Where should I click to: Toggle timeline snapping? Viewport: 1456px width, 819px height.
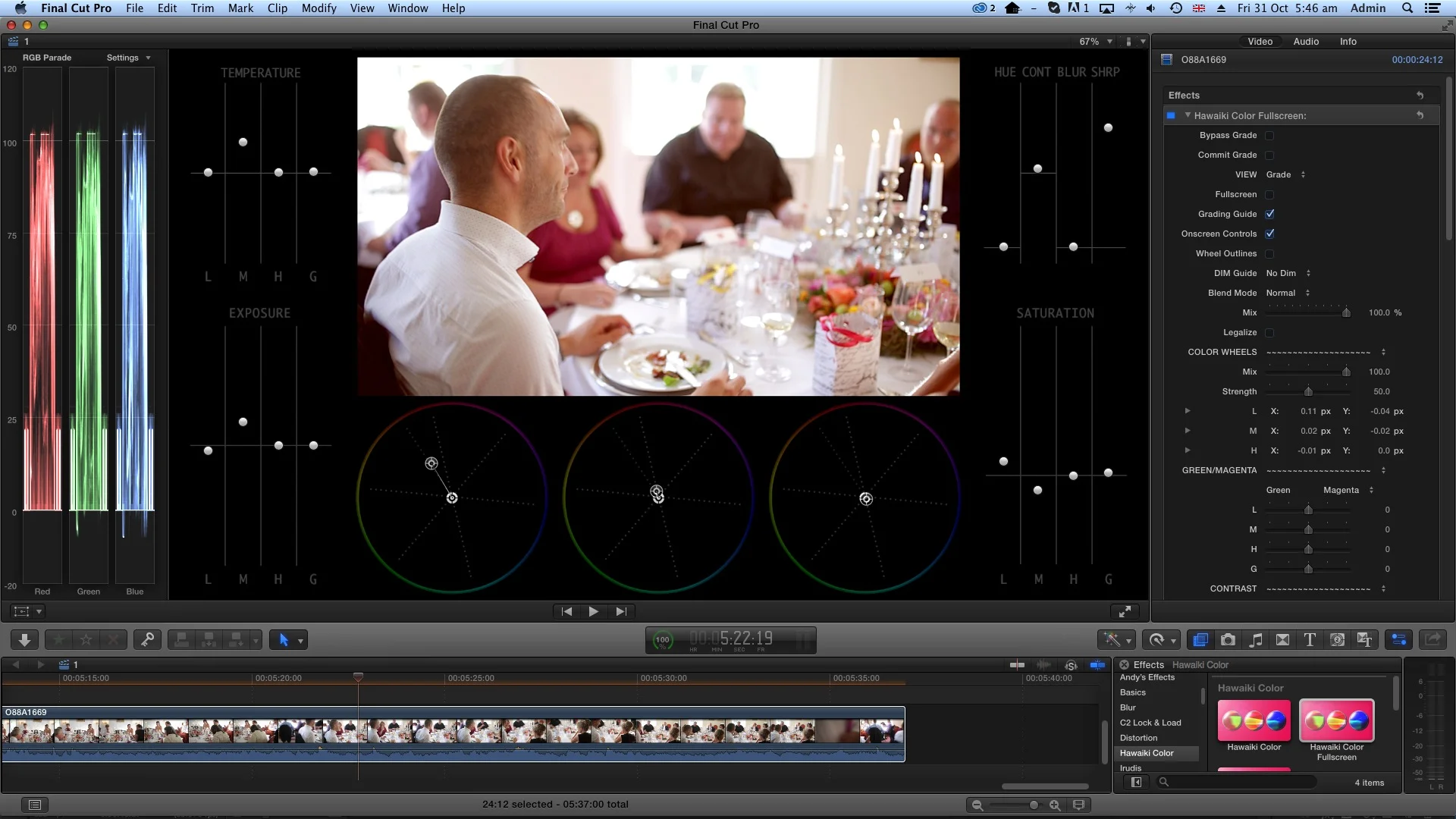(x=1097, y=665)
